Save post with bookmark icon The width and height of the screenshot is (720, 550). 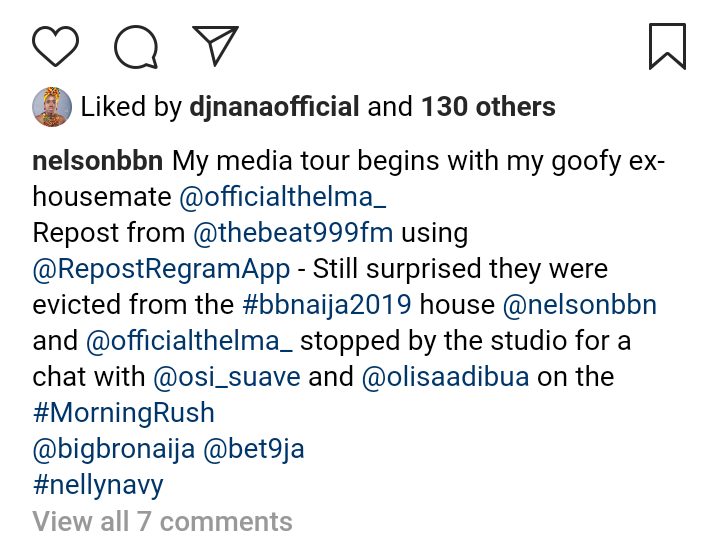[667, 46]
